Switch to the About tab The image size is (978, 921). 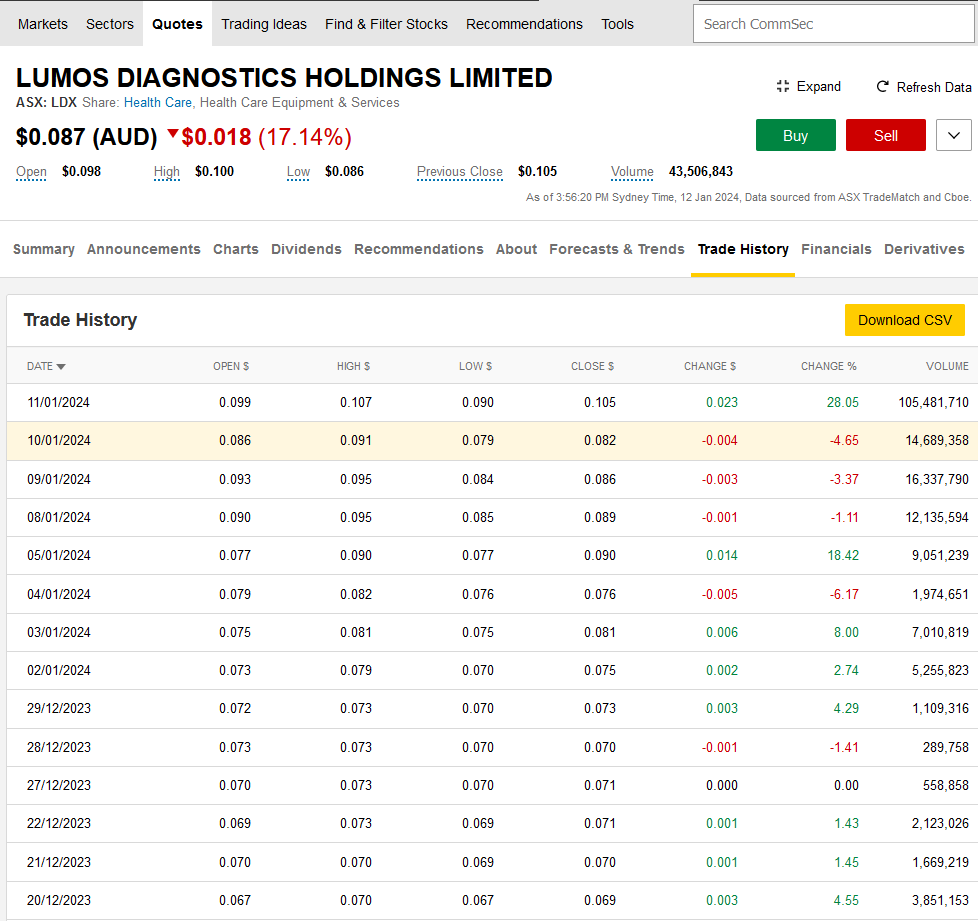tap(516, 249)
